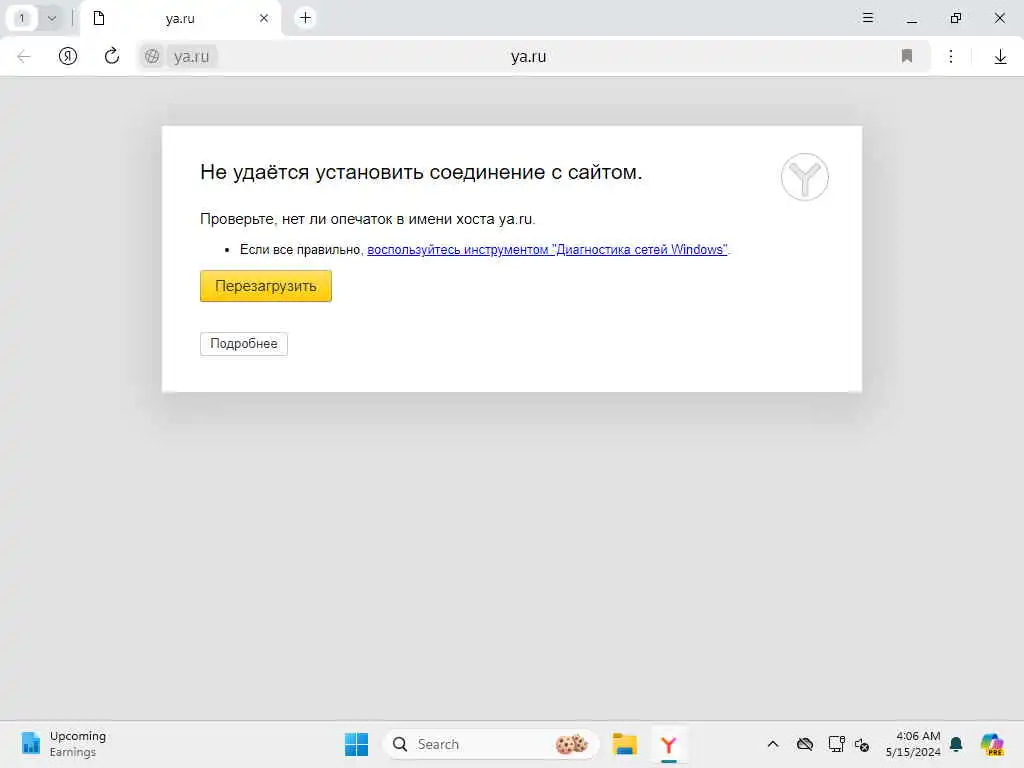1024x768 pixels.
Task: Open the Windows Start menu
Action: [356, 744]
